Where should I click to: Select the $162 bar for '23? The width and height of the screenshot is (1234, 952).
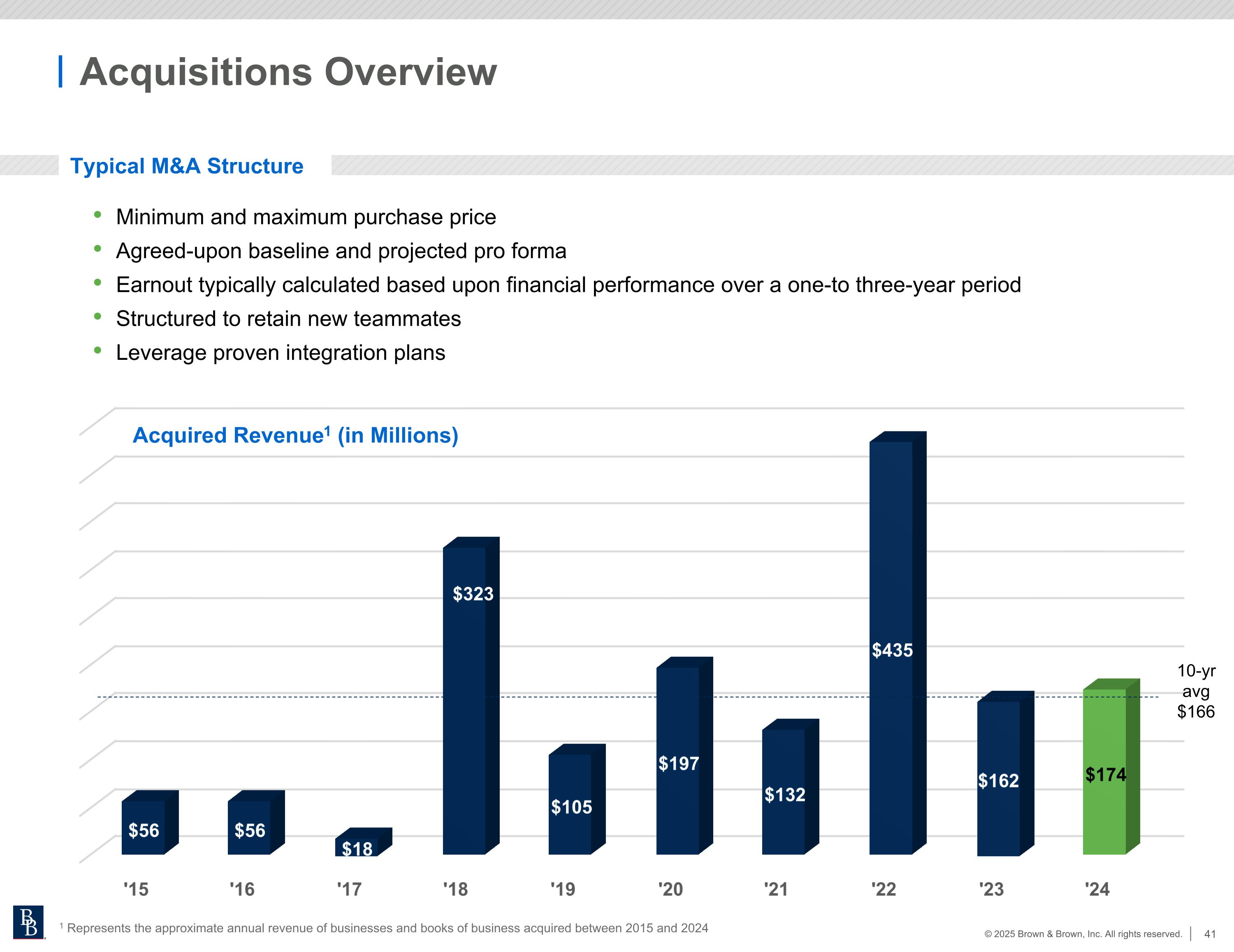point(998,778)
